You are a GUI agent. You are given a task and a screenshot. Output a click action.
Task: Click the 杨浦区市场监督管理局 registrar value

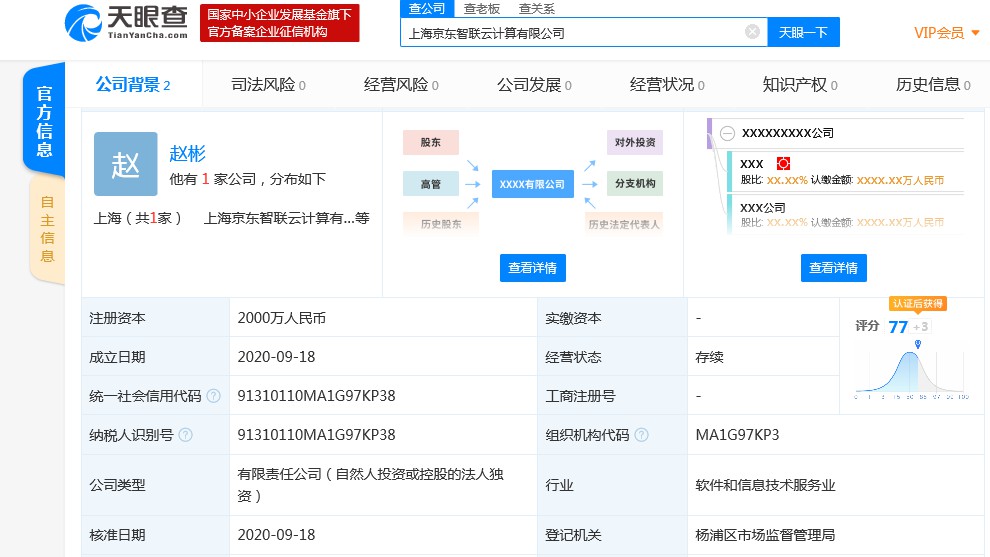click(x=765, y=536)
